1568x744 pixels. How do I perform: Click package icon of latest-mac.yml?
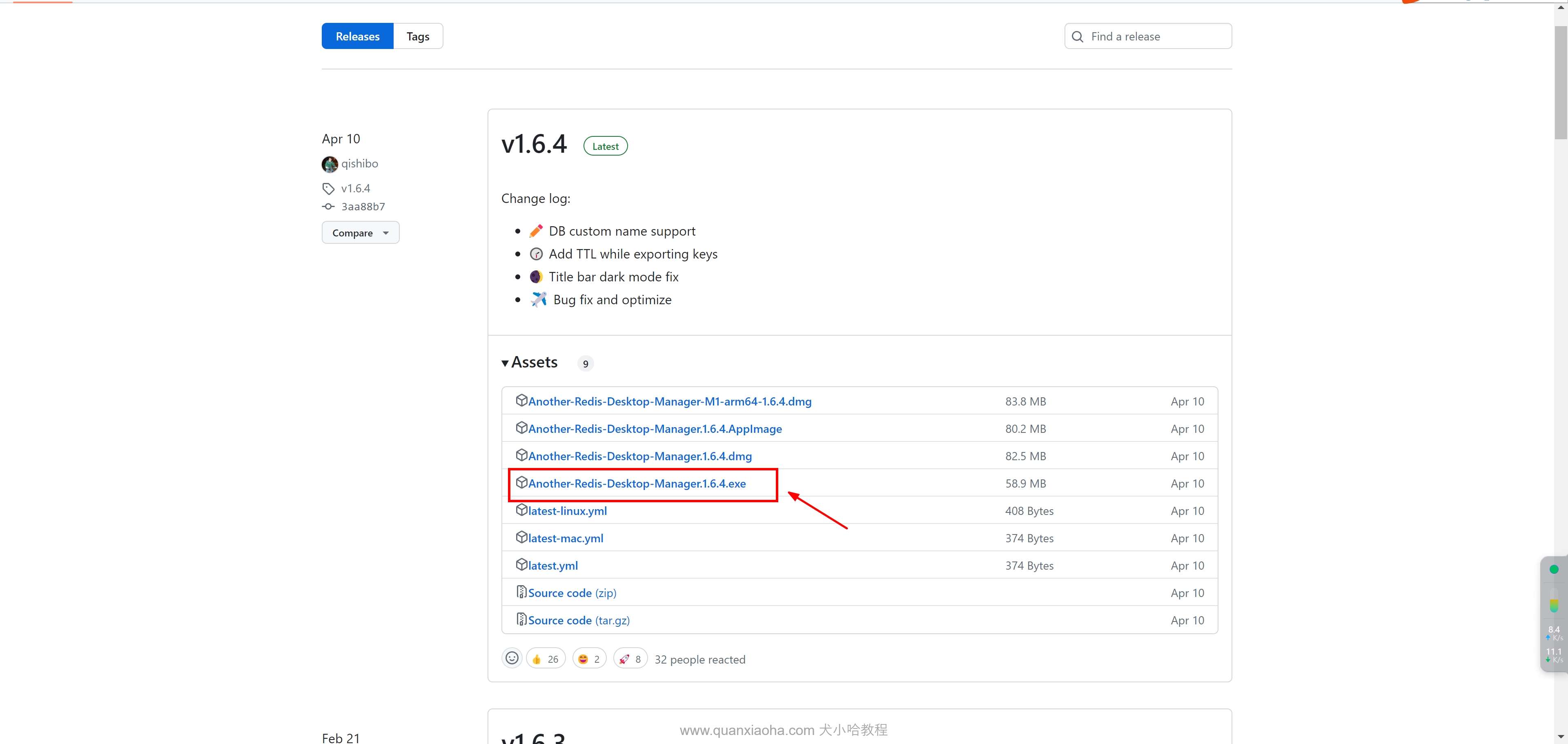pyautogui.click(x=521, y=537)
